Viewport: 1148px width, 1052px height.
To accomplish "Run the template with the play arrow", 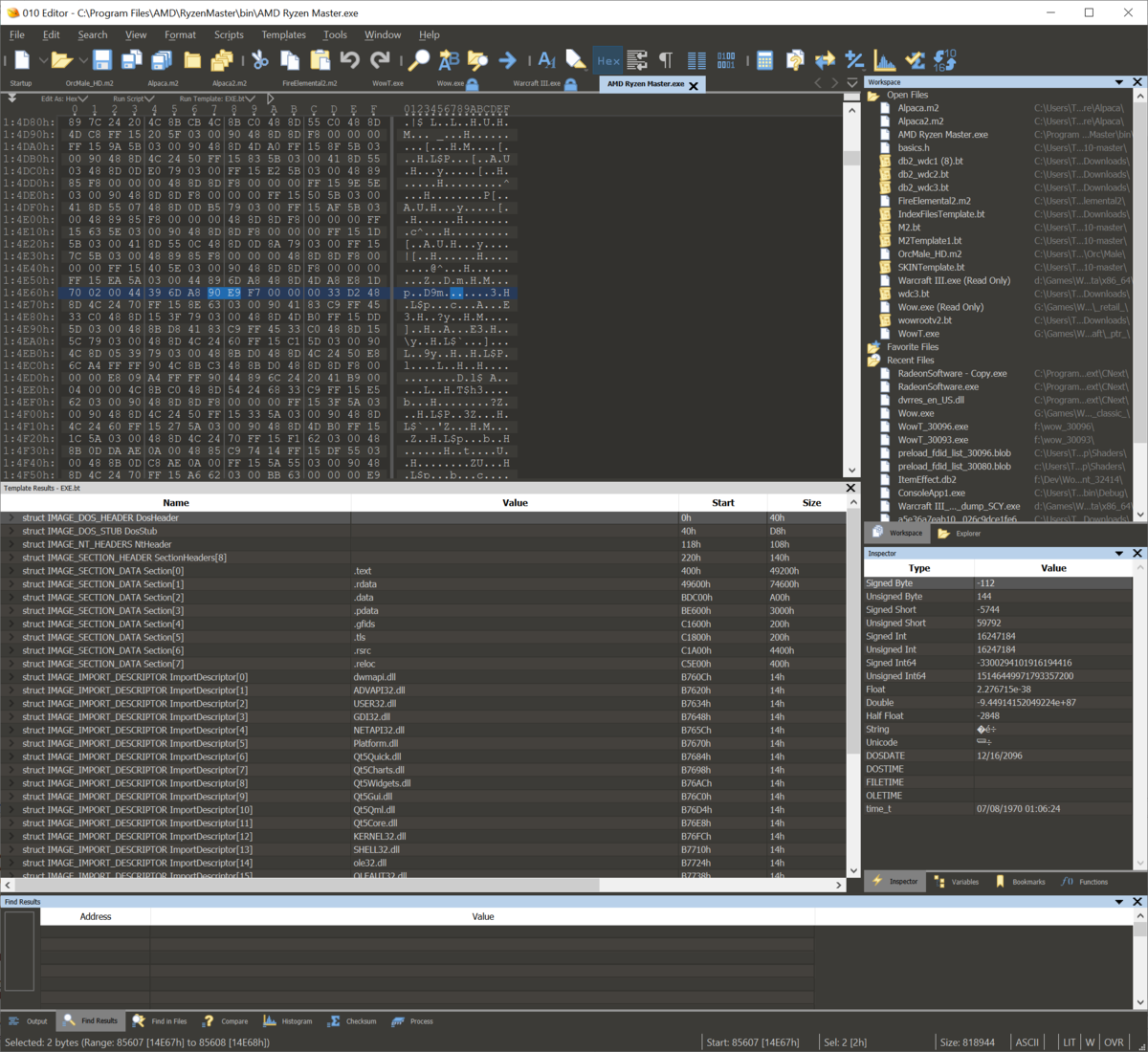I will (x=271, y=98).
